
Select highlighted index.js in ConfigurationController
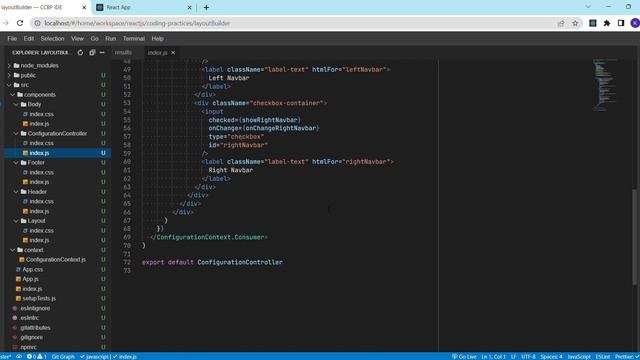click(x=39, y=153)
